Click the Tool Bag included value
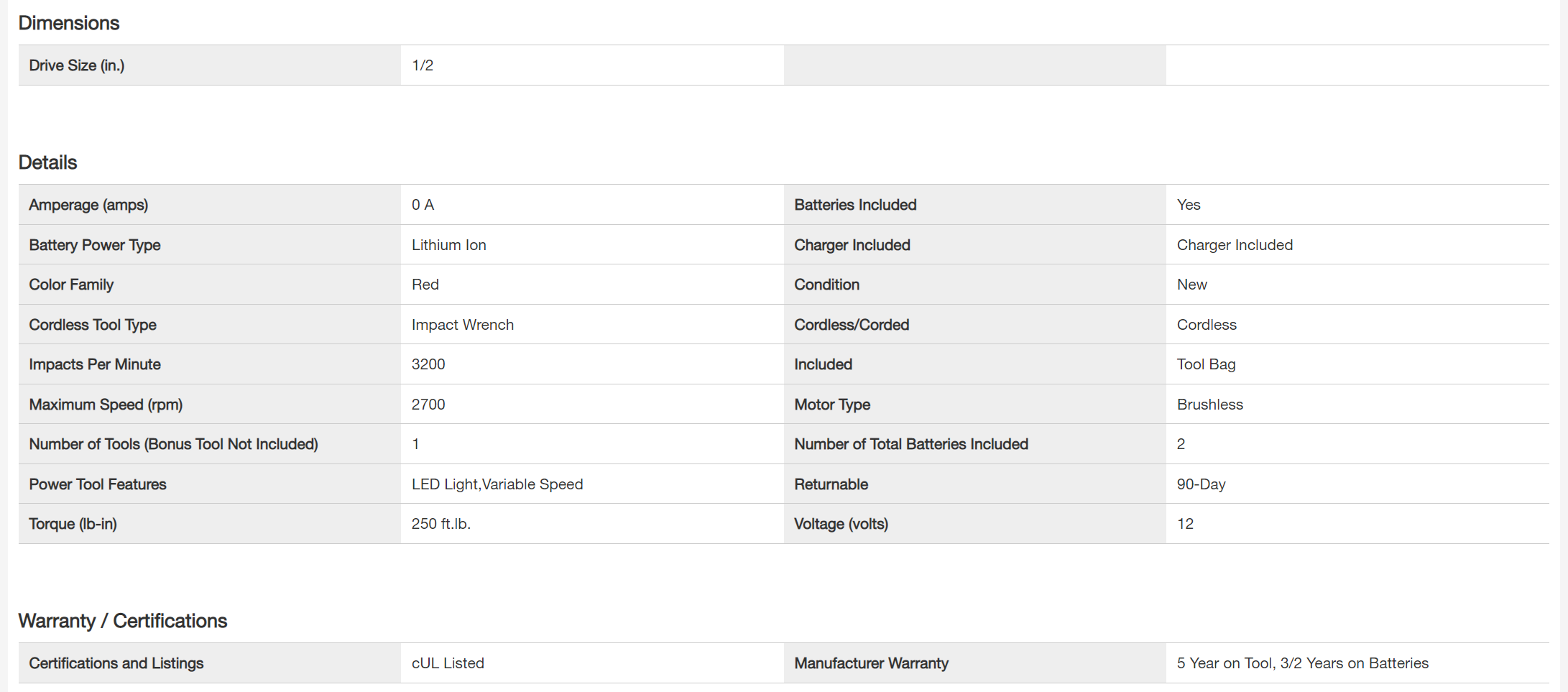The width and height of the screenshot is (1568, 692). pos(1206,364)
